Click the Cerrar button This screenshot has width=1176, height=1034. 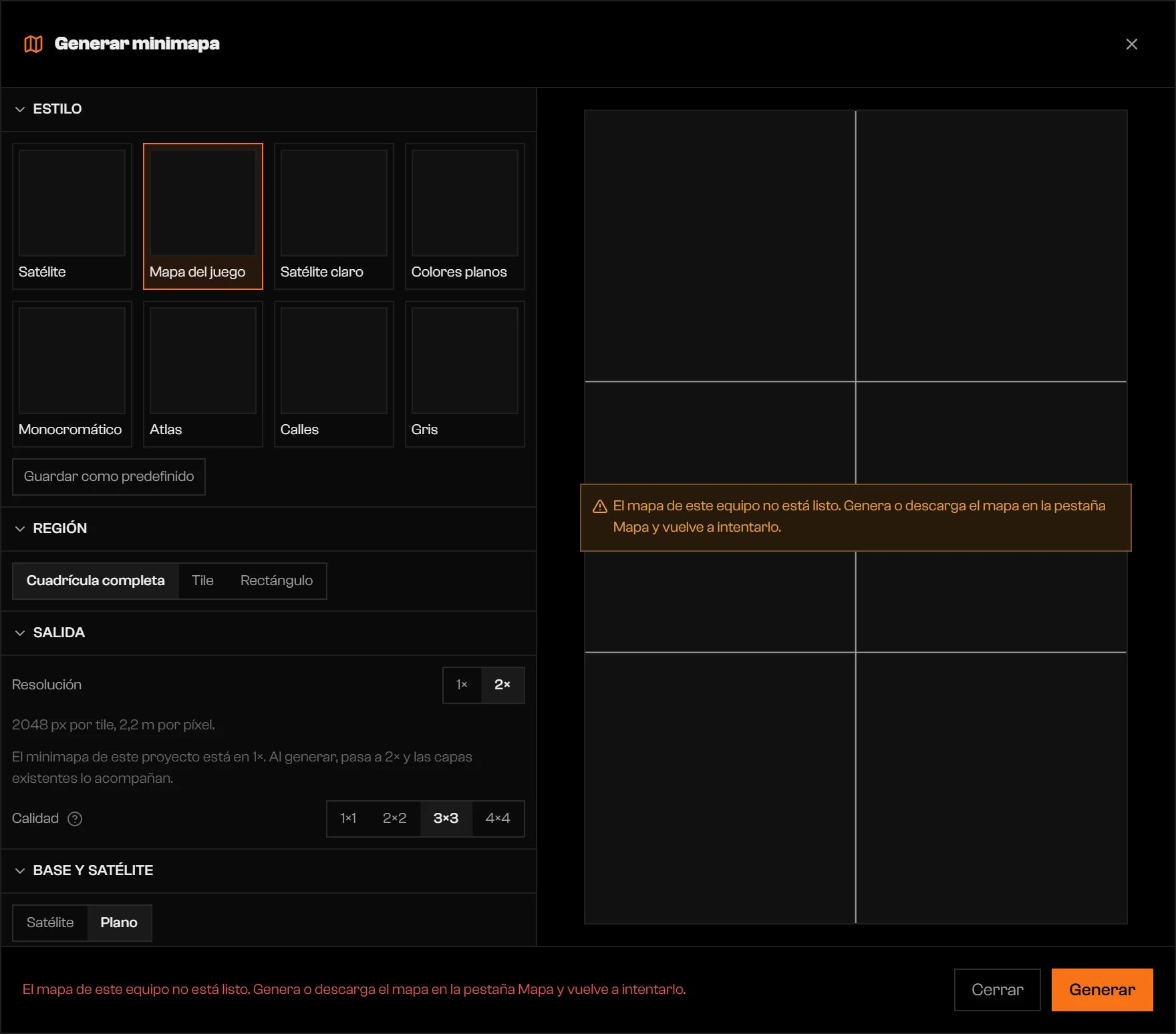[998, 990]
